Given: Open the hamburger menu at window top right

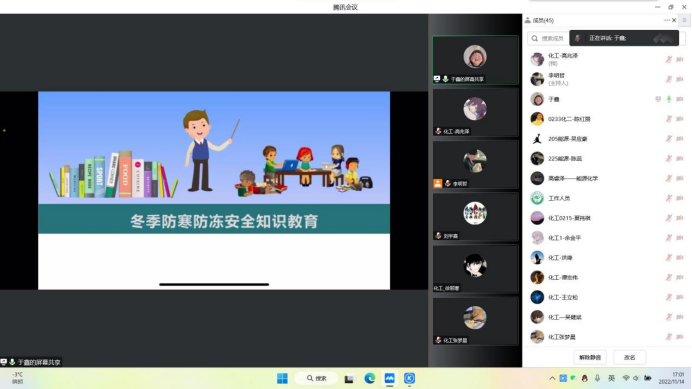Looking at the screenshot, I should tap(684, 20).
